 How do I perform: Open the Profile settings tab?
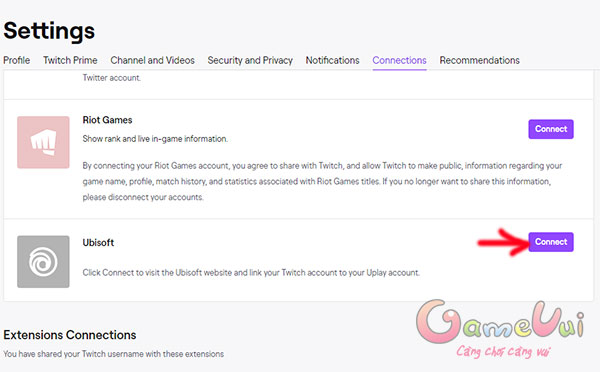pyautogui.click(x=16, y=60)
